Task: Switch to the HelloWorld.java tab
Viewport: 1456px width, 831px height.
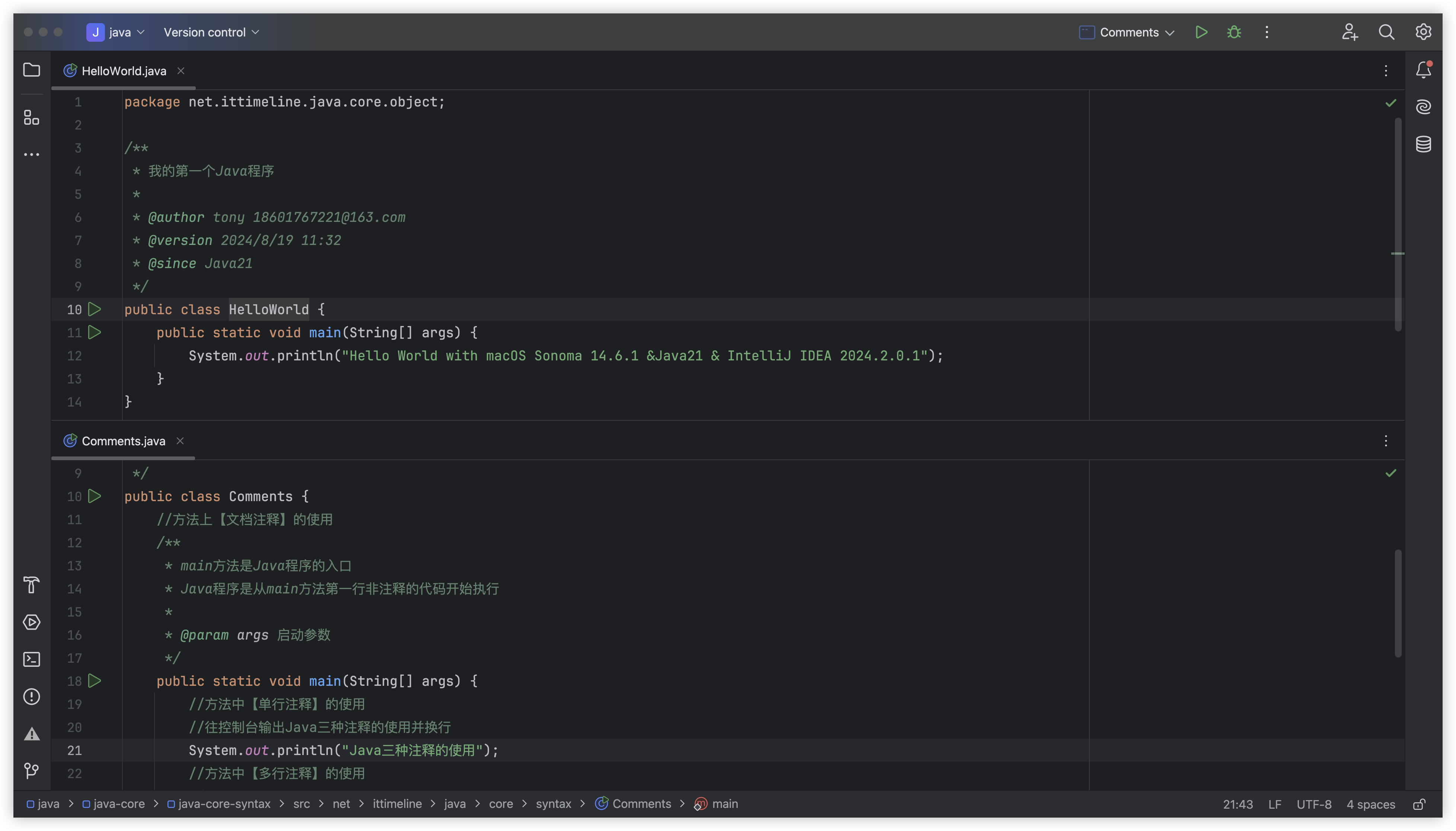Action: coord(124,71)
